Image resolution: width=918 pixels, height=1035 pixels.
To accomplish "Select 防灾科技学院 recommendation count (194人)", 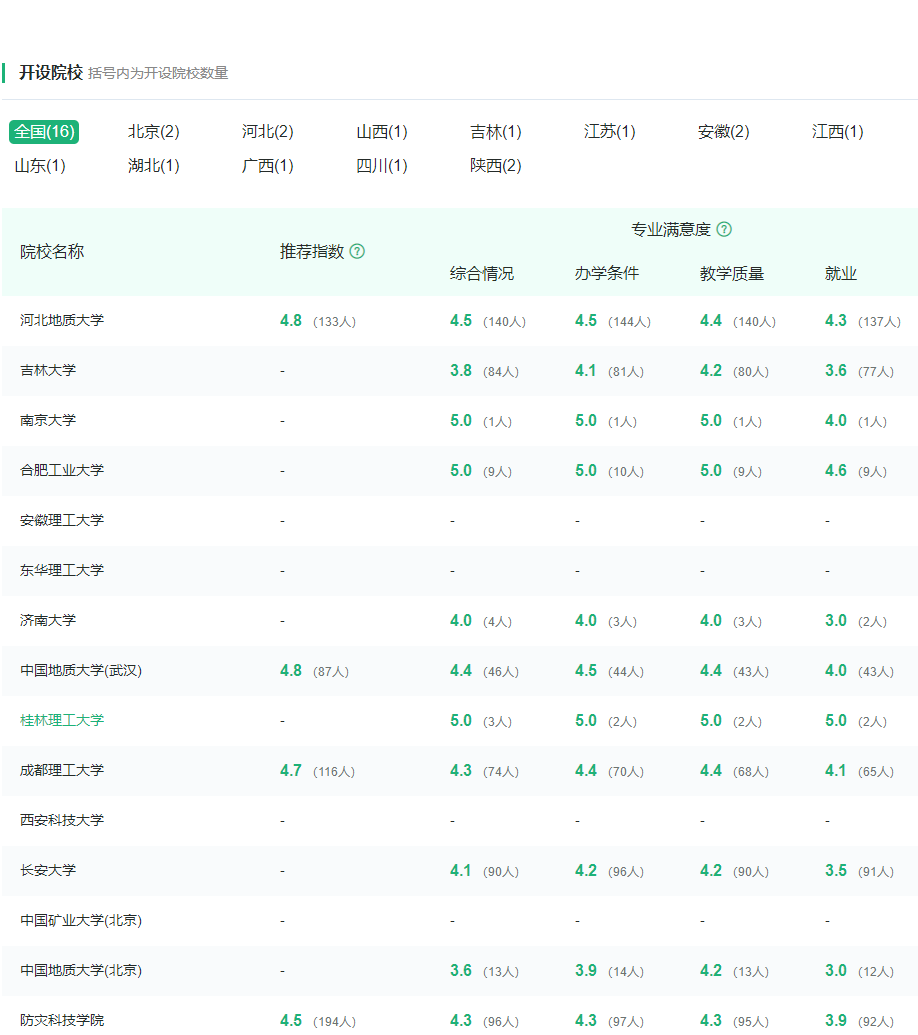I will pos(335,1022).
